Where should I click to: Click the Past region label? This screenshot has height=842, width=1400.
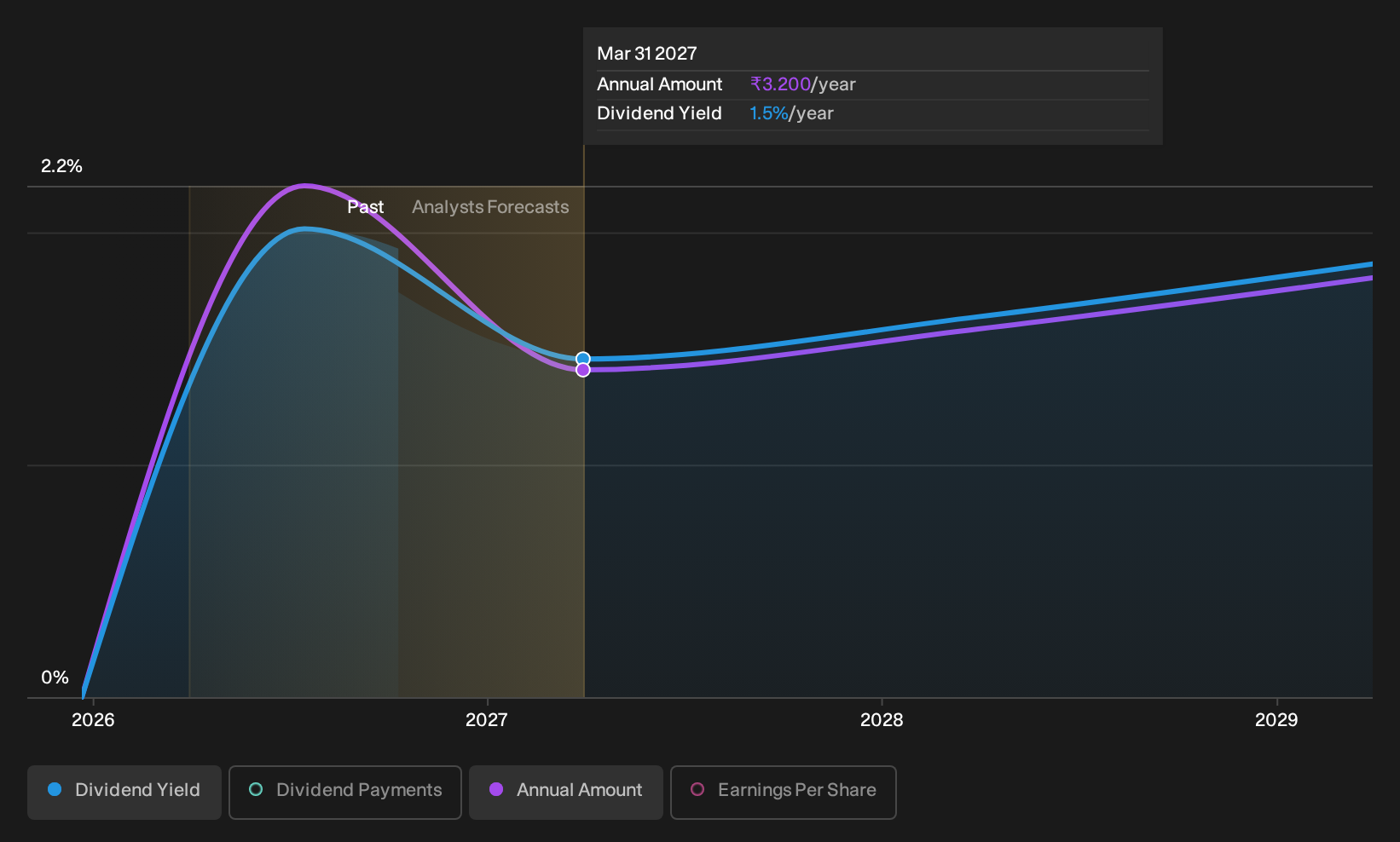coord(365,207)
